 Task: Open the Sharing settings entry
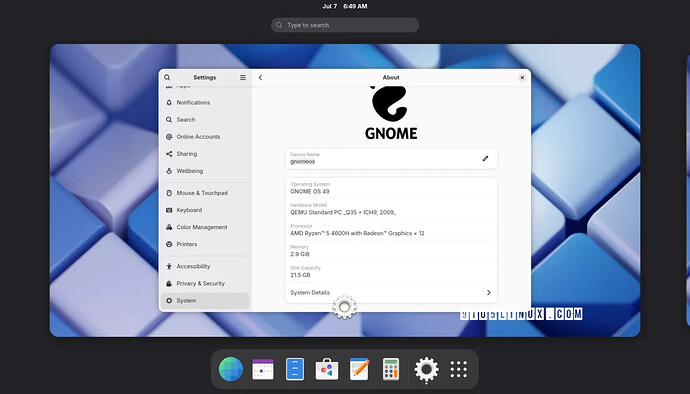[205, 154]
